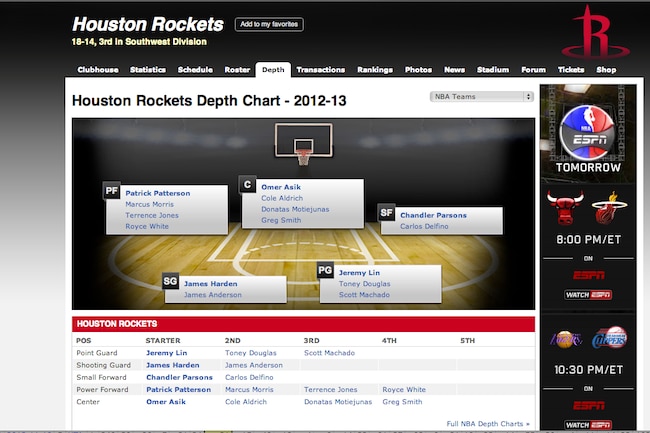Switch to the Statistics tab
Image resolution: width=650 pixels, height=433 pixels.
[148, 70]
